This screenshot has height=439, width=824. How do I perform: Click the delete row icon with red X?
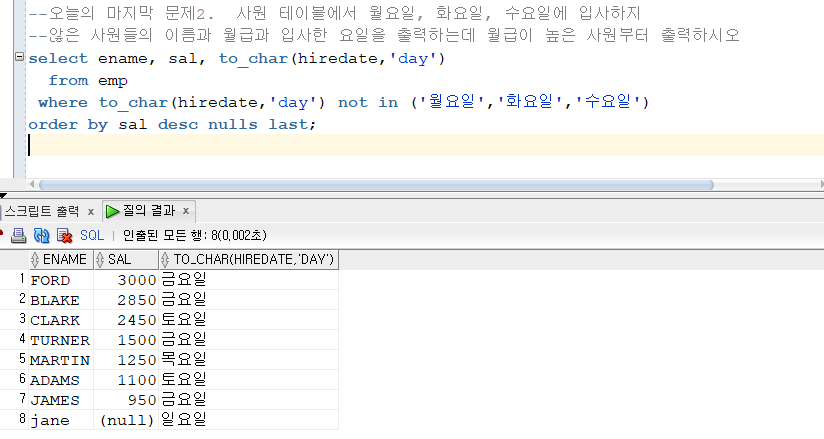64,236
